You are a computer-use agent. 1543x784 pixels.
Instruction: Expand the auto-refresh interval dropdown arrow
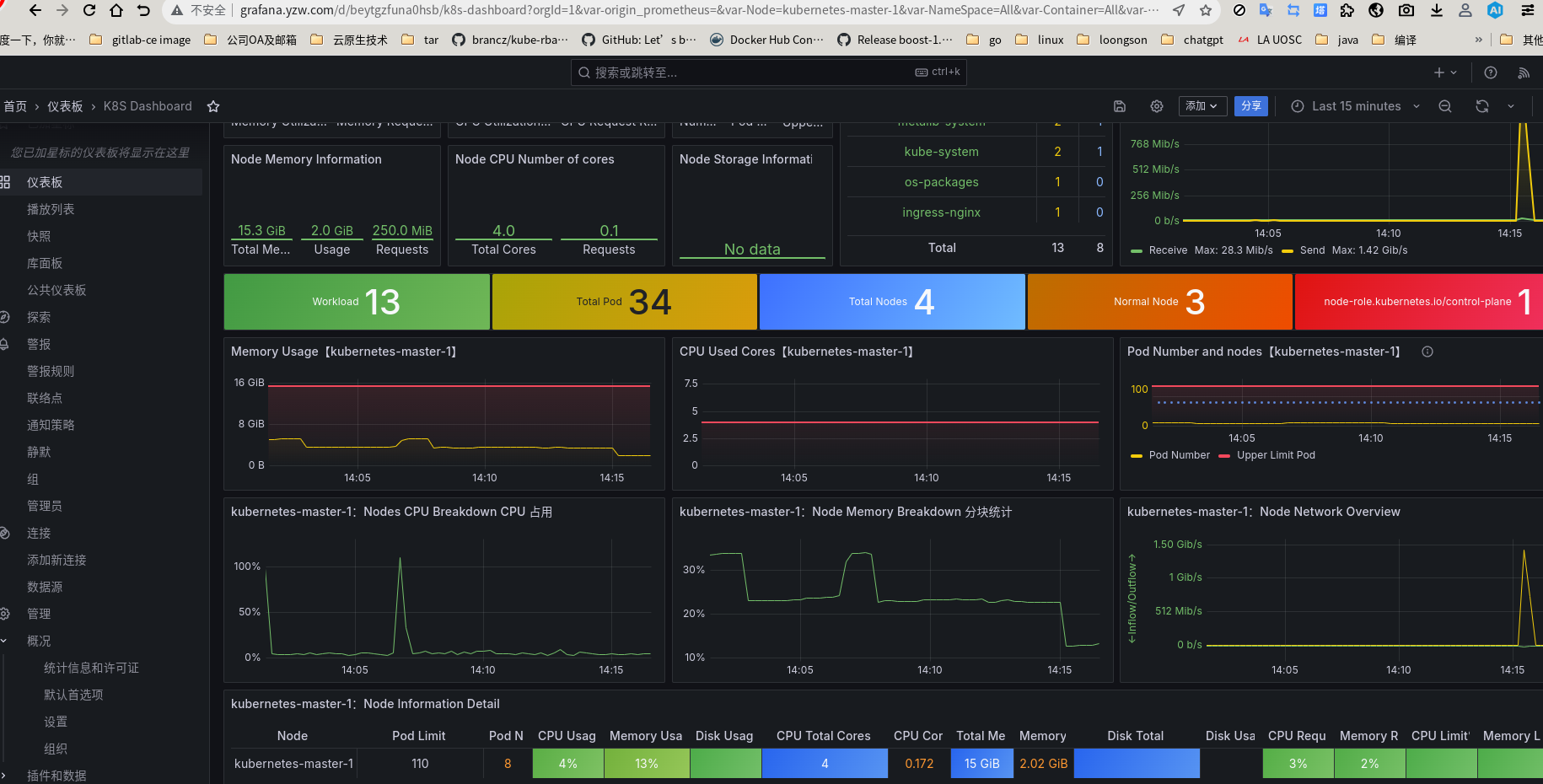(1511, 106)
